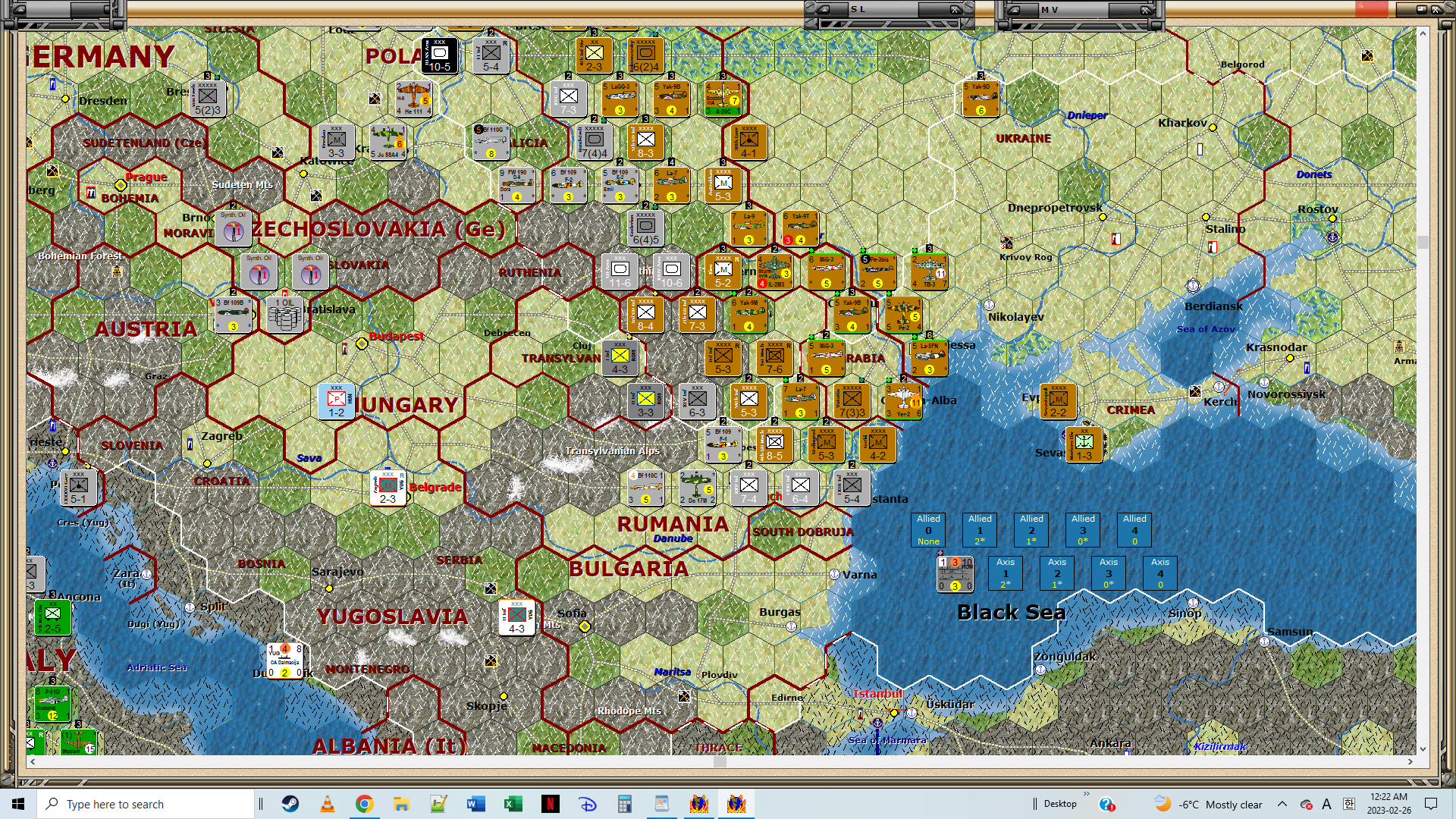Click the Allied 1 box
The image size is (1456, 819).
click(980, 530)
